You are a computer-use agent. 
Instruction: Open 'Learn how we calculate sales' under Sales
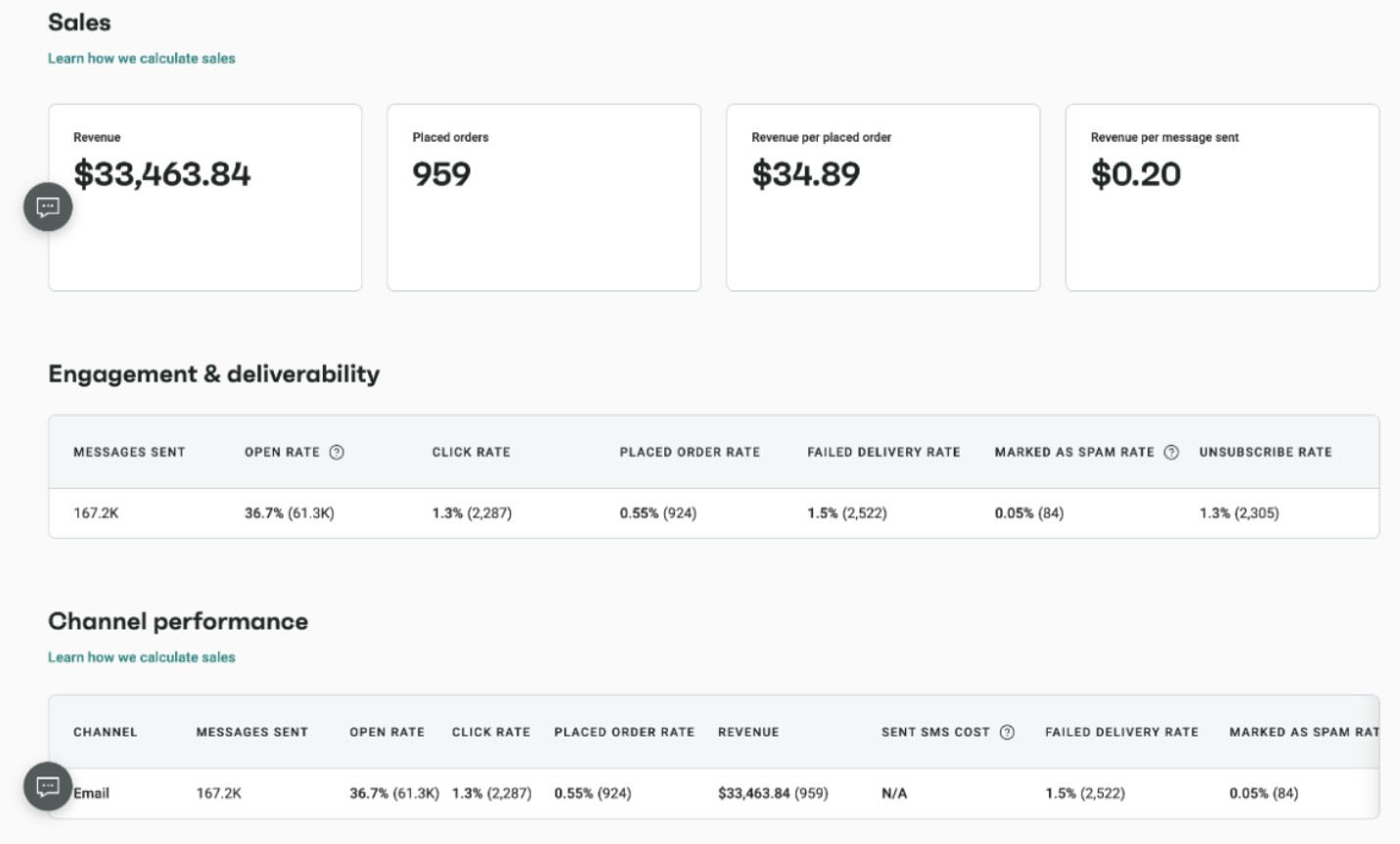coord(141,58)
